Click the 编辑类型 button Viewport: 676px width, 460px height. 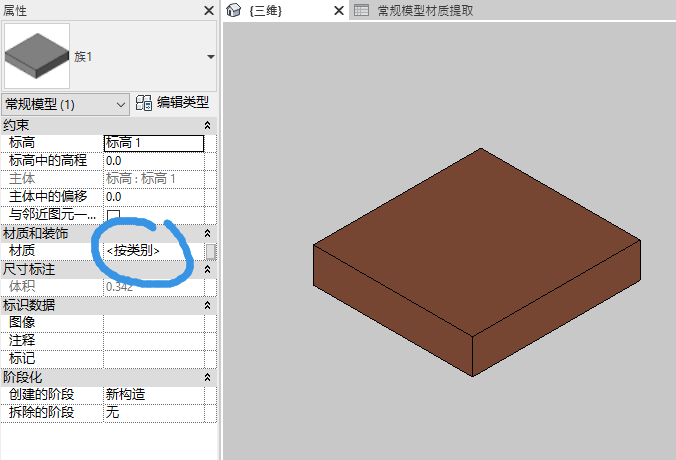[172, 103]
